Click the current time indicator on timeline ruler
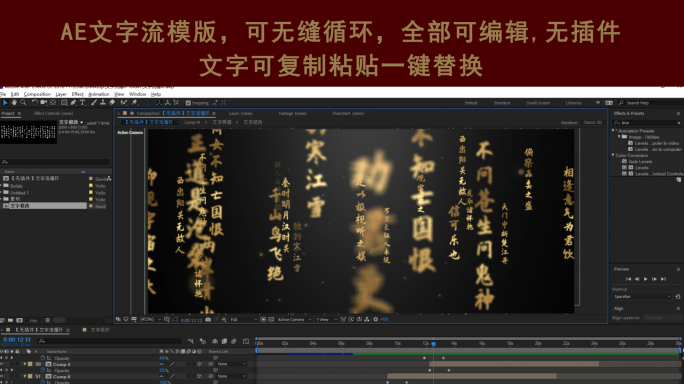Viewport: 684px width, 384px height. point(434,344)
